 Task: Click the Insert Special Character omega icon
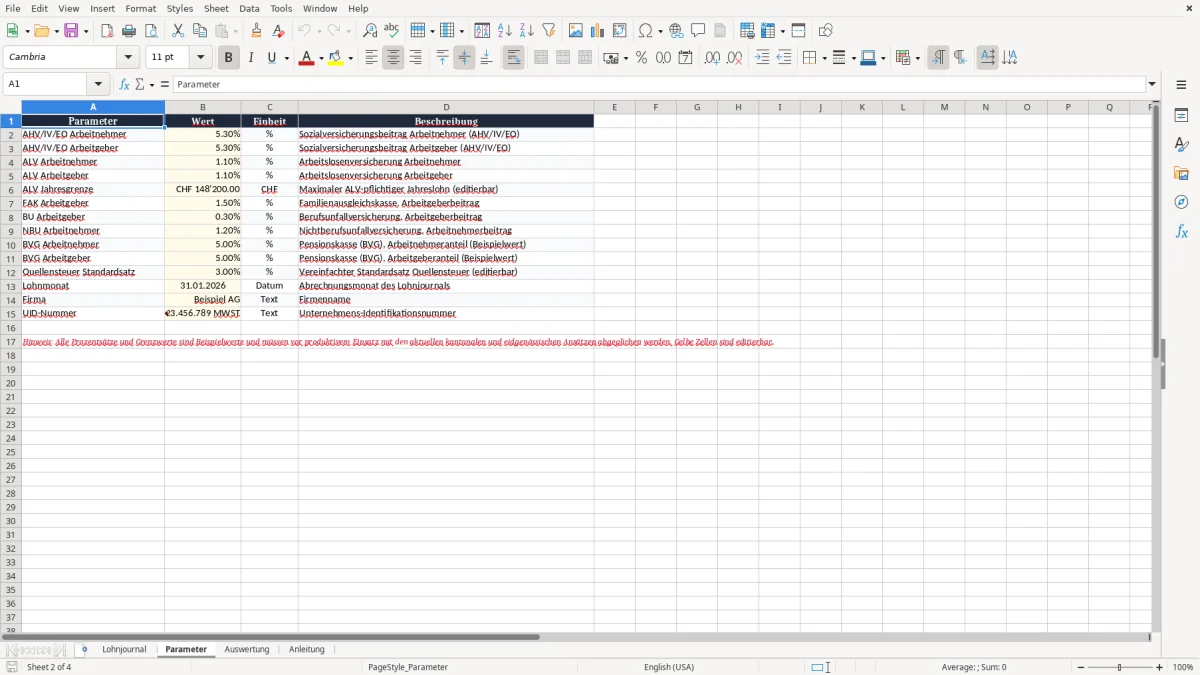(x=646, y=31)
